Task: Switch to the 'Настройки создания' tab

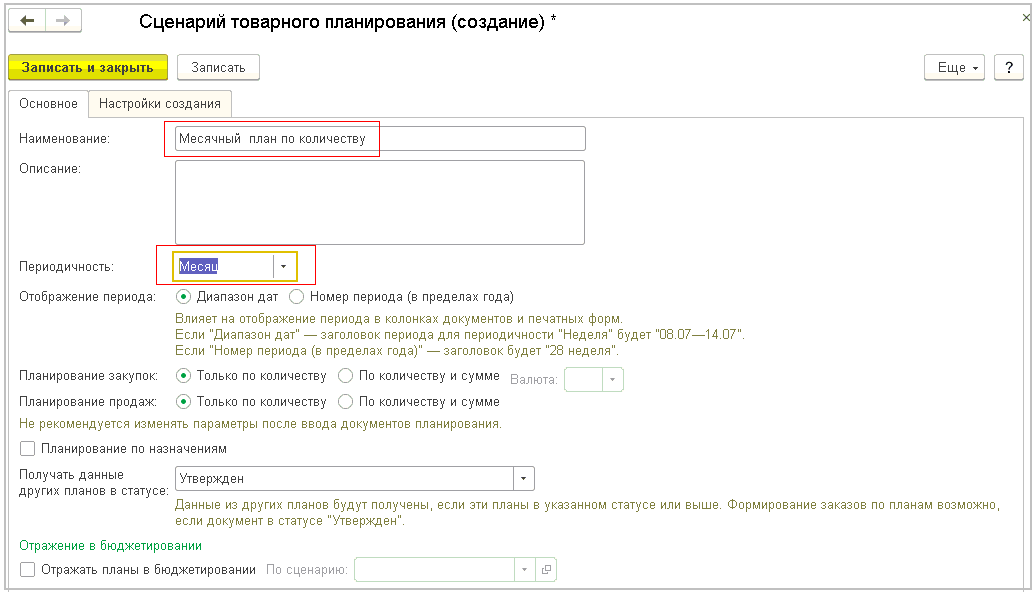Action: (x=160, y=104)
